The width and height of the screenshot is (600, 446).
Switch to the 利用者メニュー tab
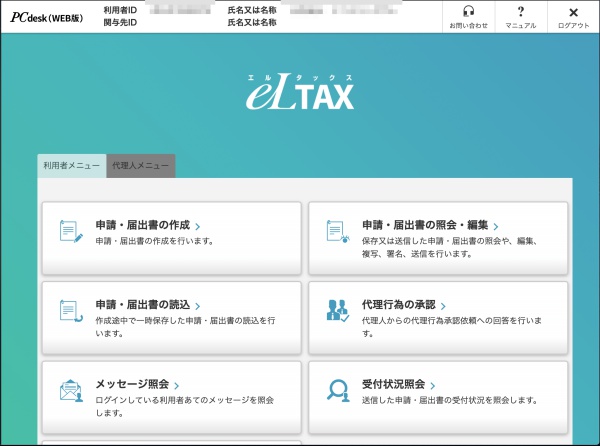coord(72,166)
